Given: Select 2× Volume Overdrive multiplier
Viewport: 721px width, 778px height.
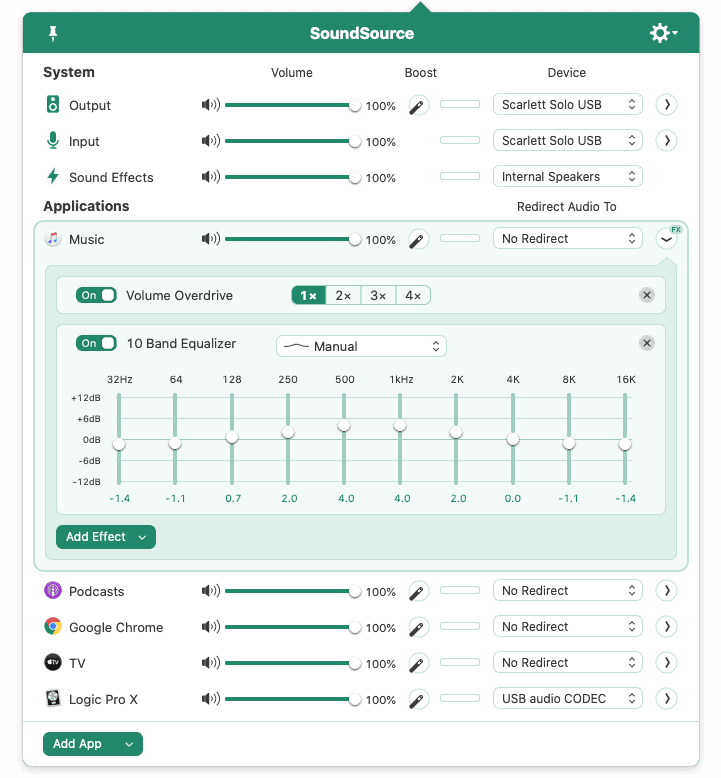Looking at the screenshot, I should coord(343,295).
